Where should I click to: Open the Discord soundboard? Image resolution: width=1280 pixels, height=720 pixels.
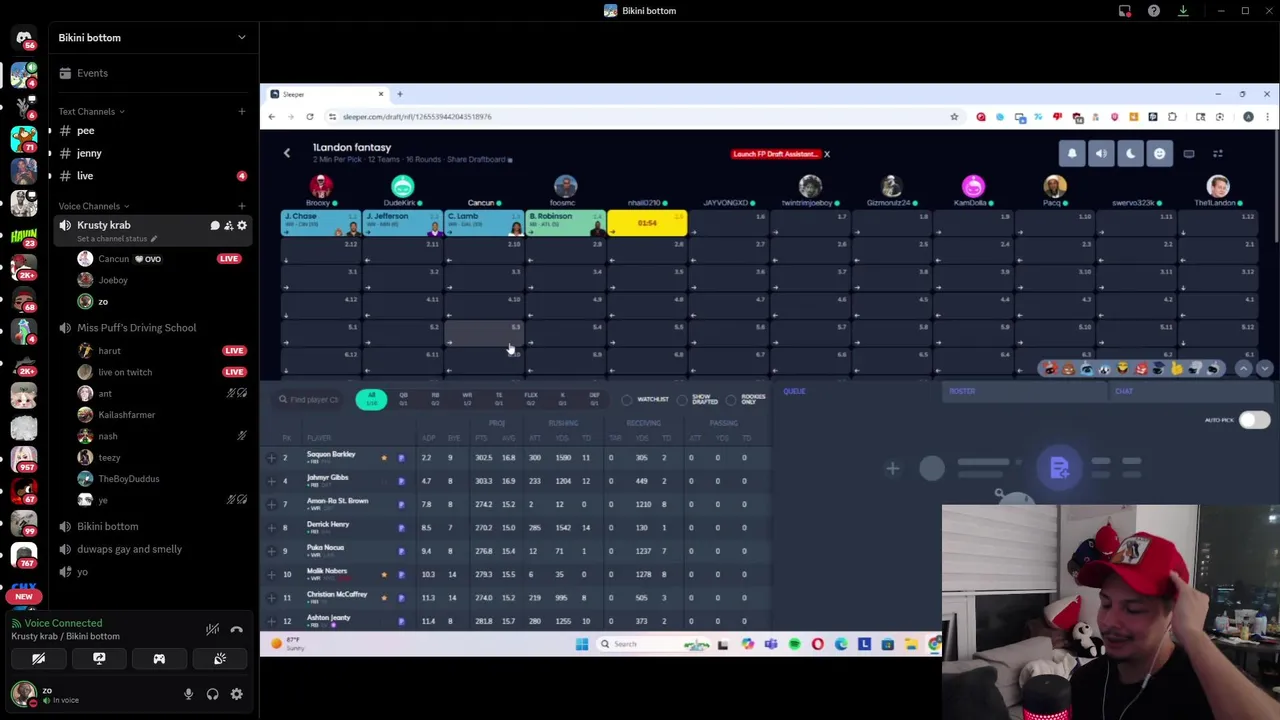pos(220,659)
